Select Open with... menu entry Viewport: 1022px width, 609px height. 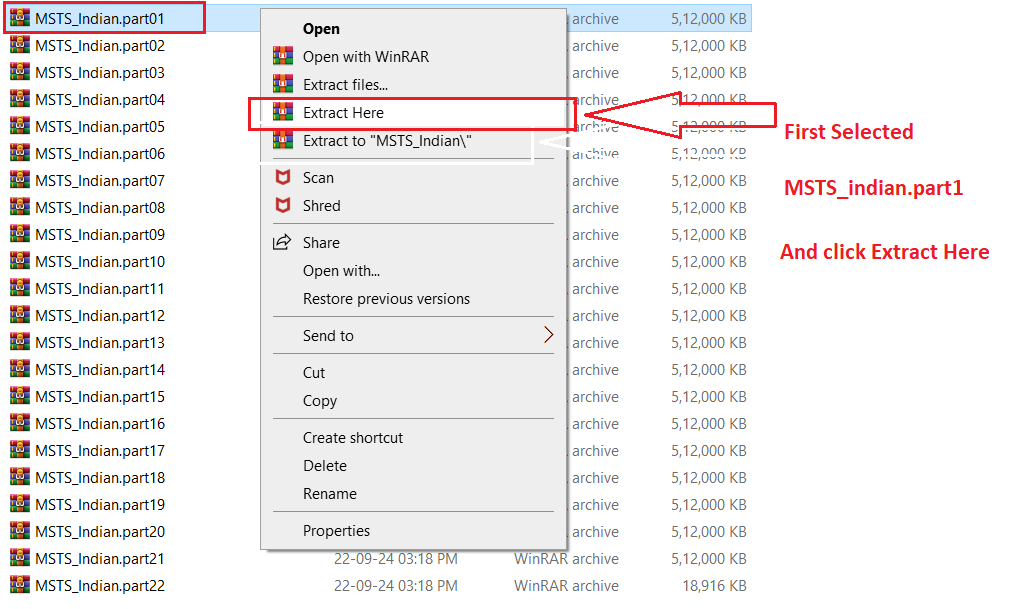(342, 271)
